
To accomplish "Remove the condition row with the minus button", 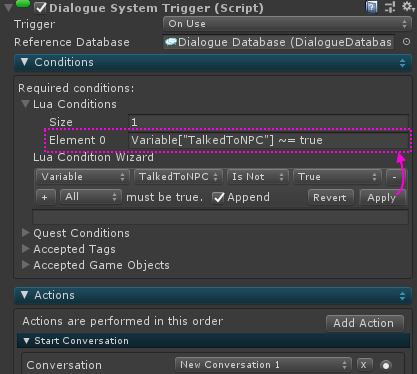I will pyautogui.click(x=395, y=177).
